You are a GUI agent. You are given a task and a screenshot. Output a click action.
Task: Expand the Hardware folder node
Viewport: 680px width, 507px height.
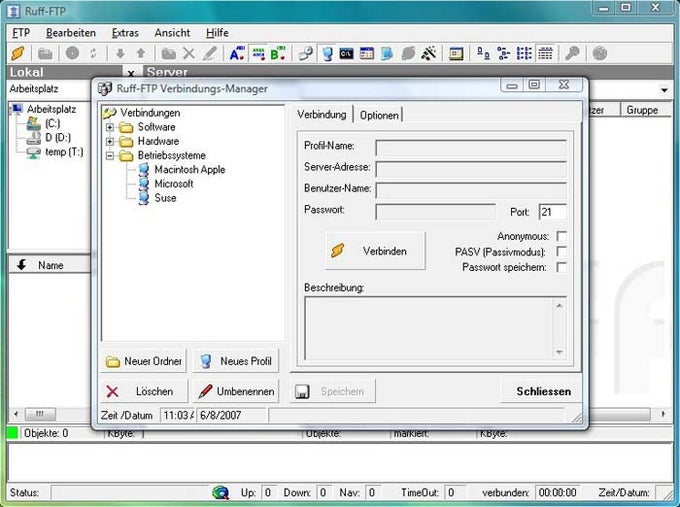pos(110,141)
